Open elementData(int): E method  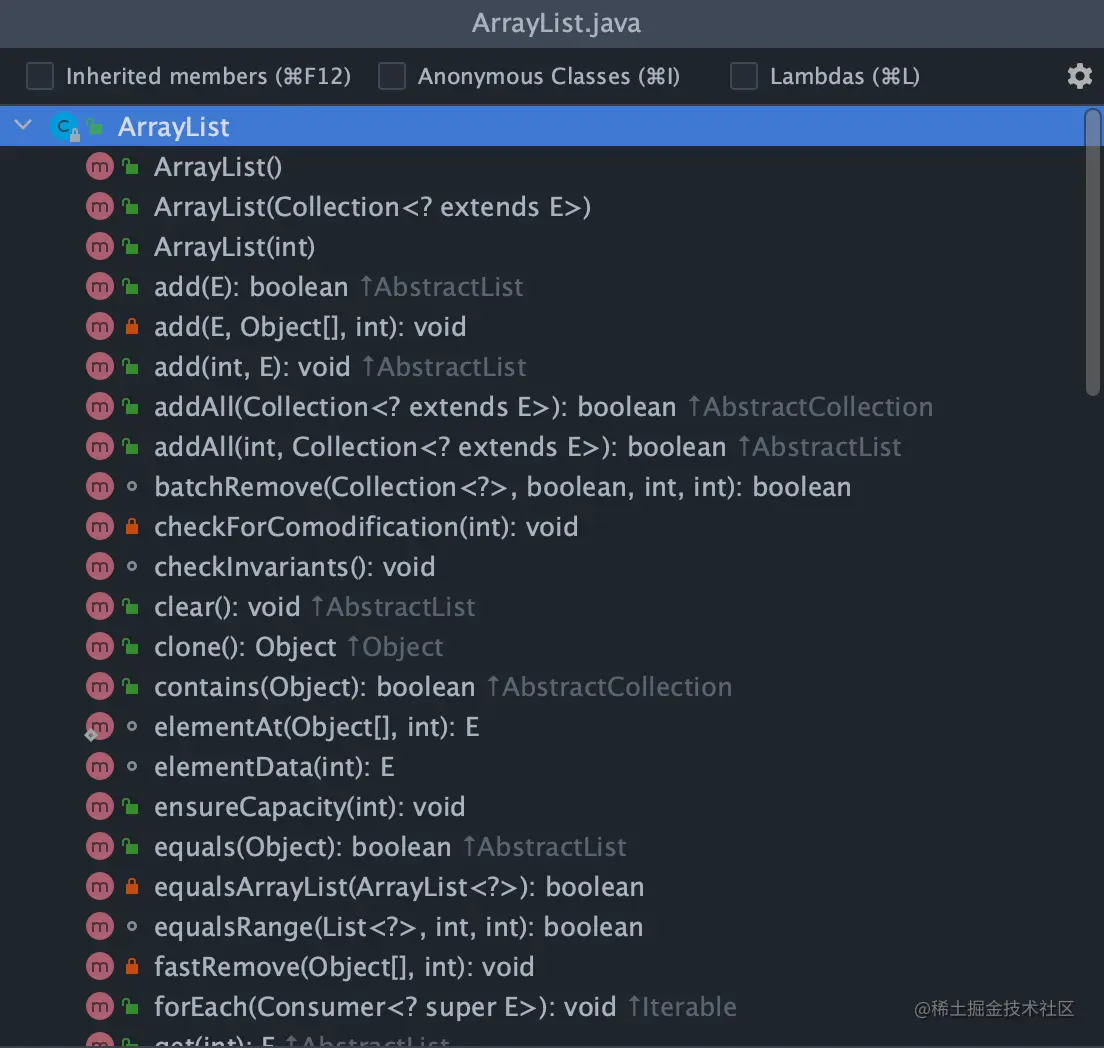point(274,767)
